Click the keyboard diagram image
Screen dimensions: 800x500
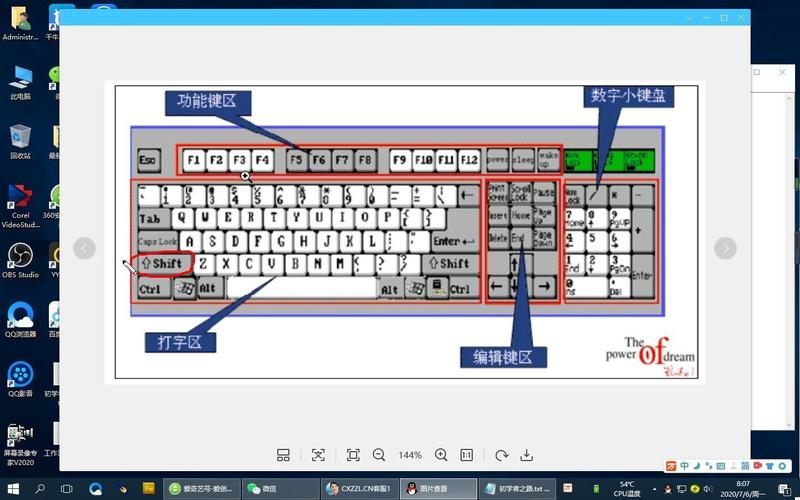(405, 230)
